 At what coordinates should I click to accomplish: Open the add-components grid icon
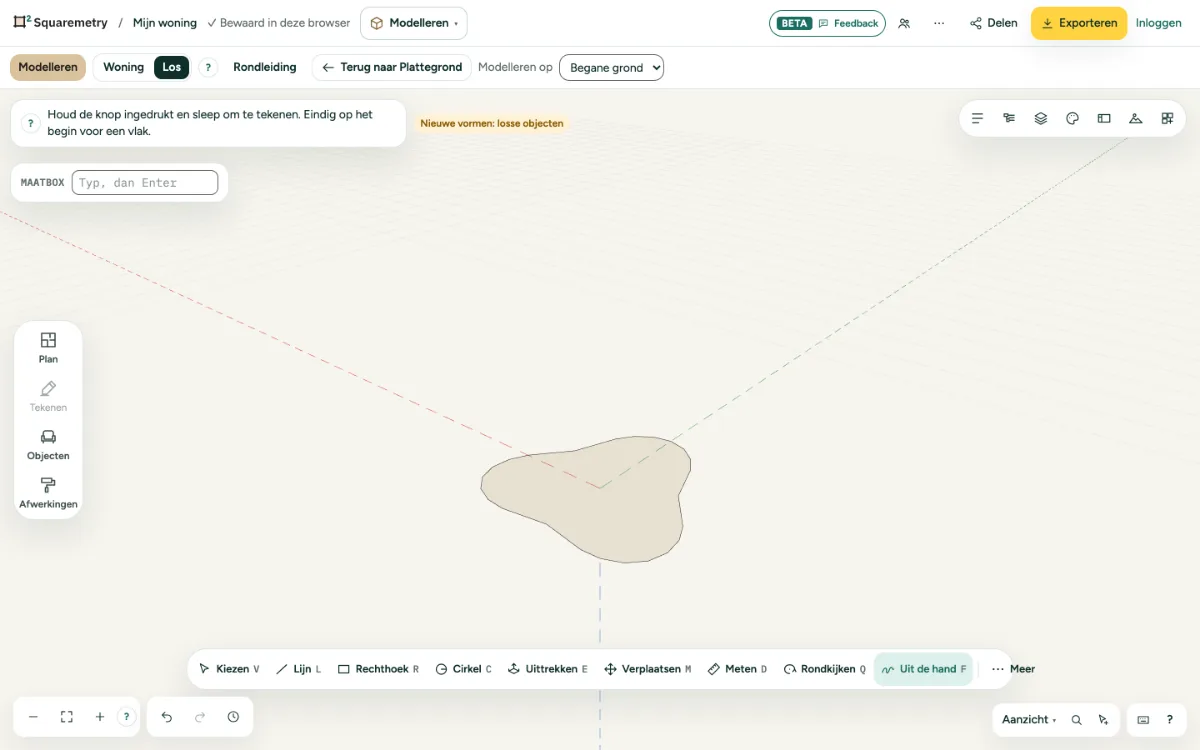pos(1167,118)
